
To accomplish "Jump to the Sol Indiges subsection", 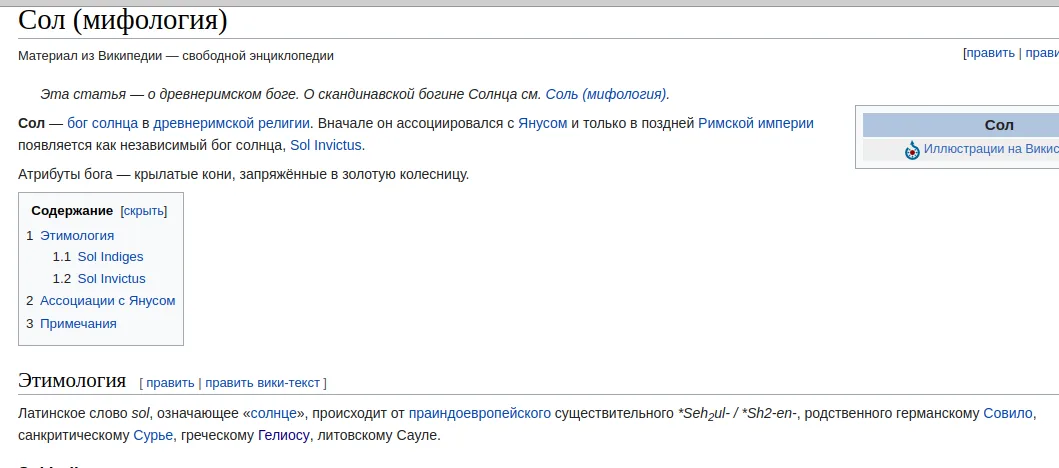I will pos(110,257).
